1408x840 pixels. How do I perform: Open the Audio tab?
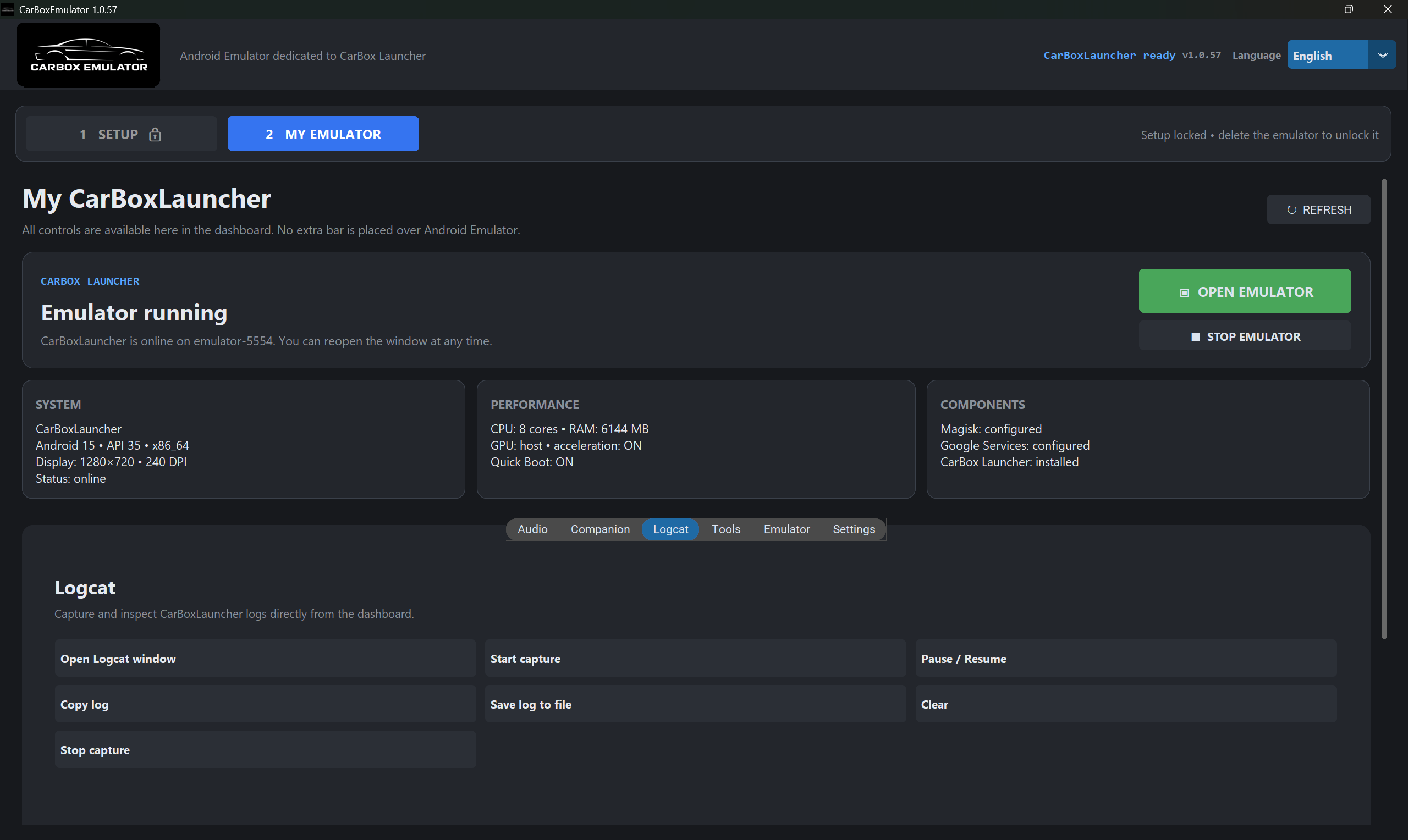(532, 529)
